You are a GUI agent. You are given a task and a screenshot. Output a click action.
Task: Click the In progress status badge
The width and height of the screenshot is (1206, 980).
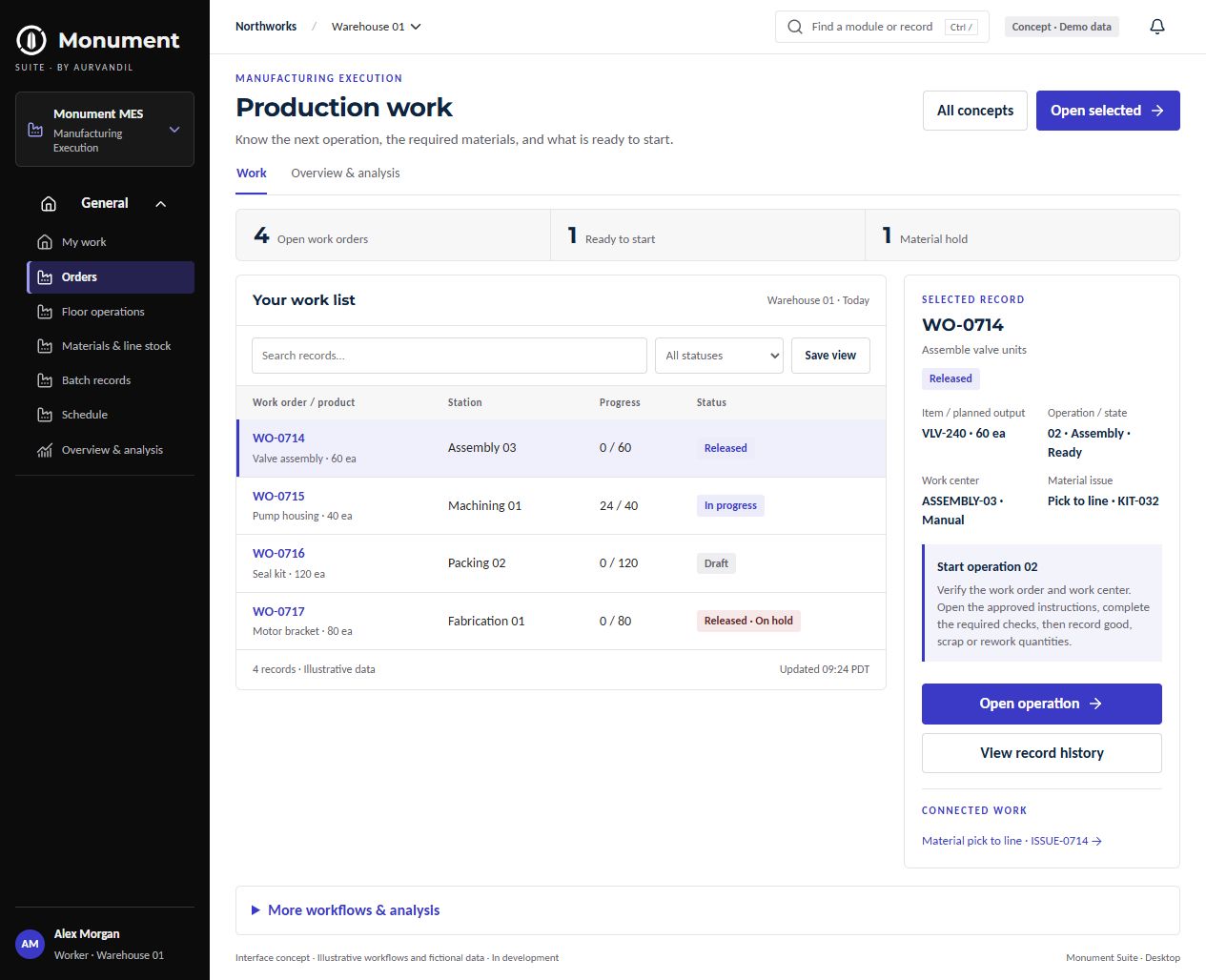730,506
